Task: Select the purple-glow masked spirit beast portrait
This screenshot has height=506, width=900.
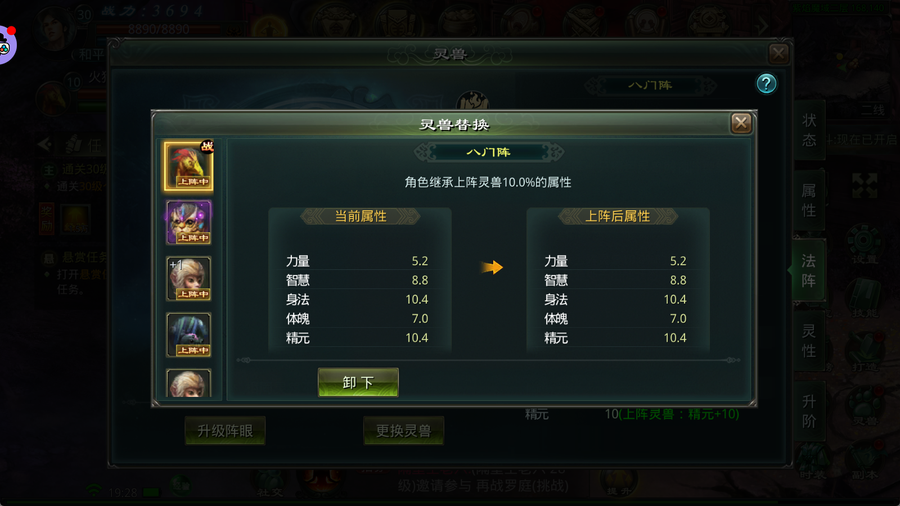Action: [x=188, y=222]
